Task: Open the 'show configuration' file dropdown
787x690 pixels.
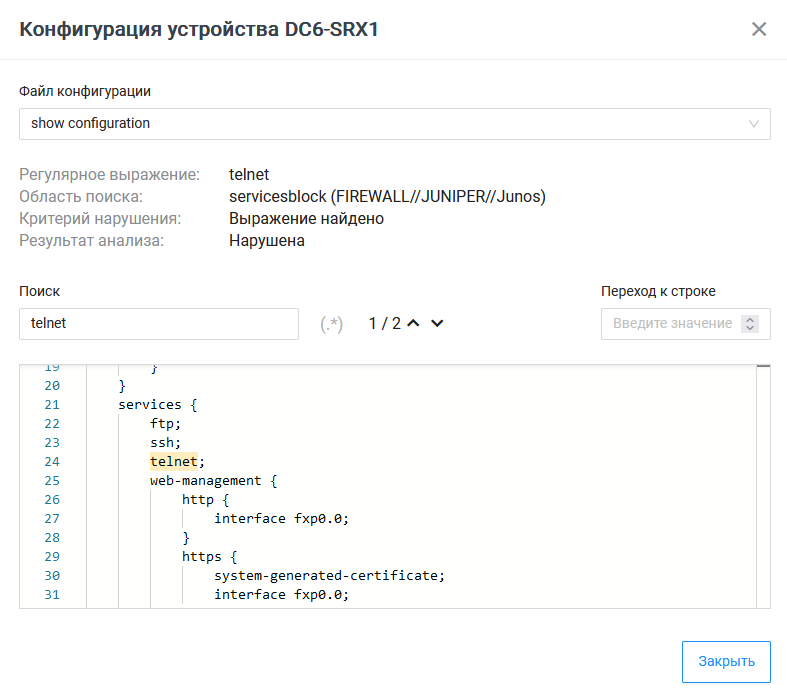Action: [x=394, y=124]
